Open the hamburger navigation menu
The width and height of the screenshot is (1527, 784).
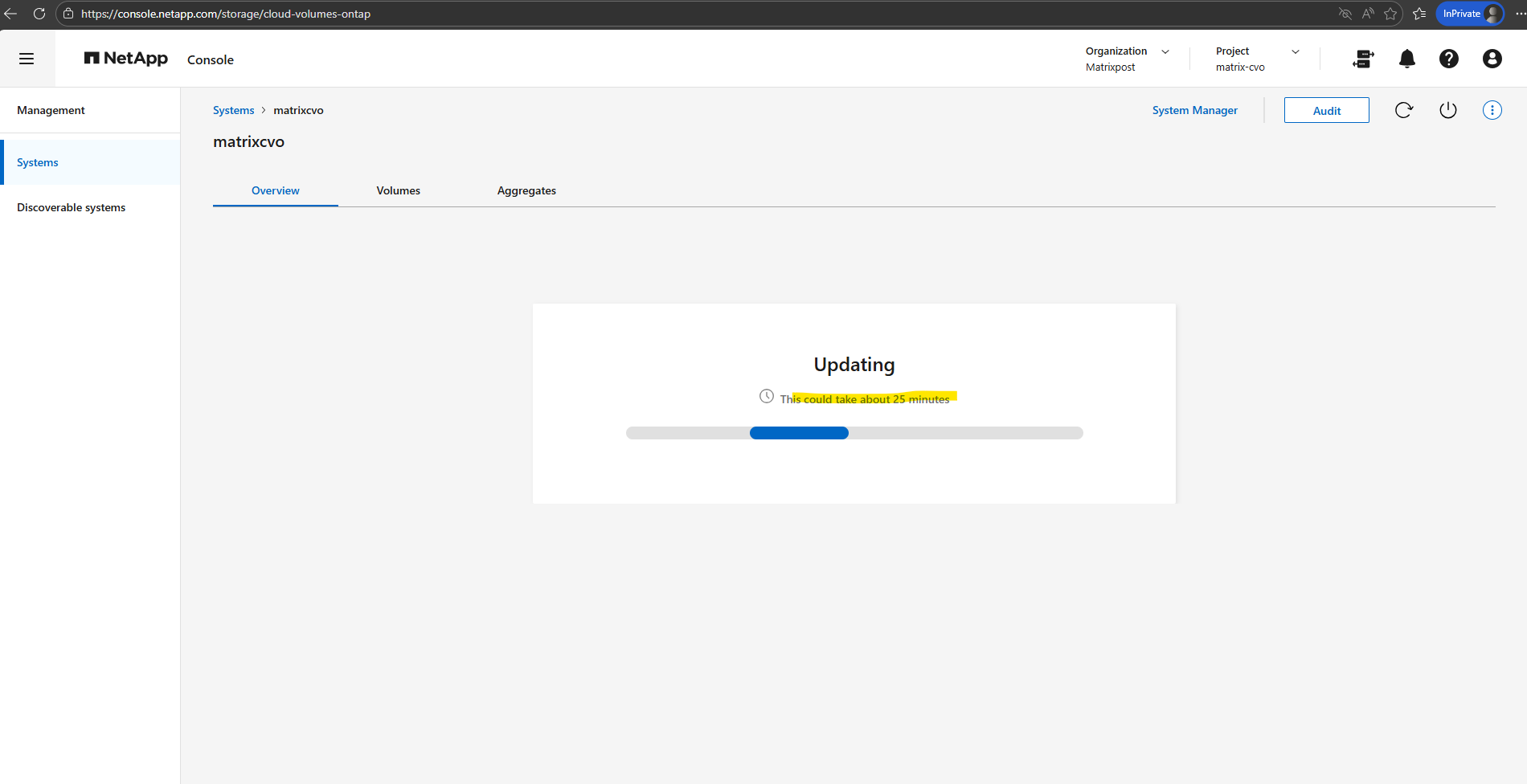pos(27,59)
